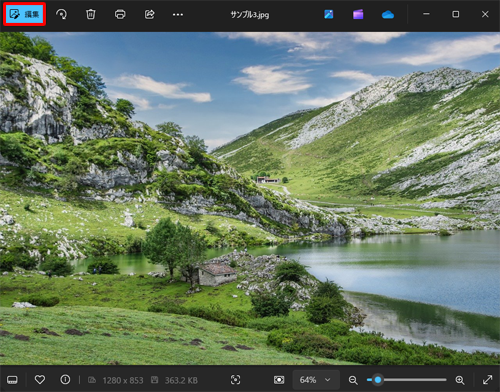Open the OneDrive cloud icon
The image size is (500, 392).
(x=388, y=15)
